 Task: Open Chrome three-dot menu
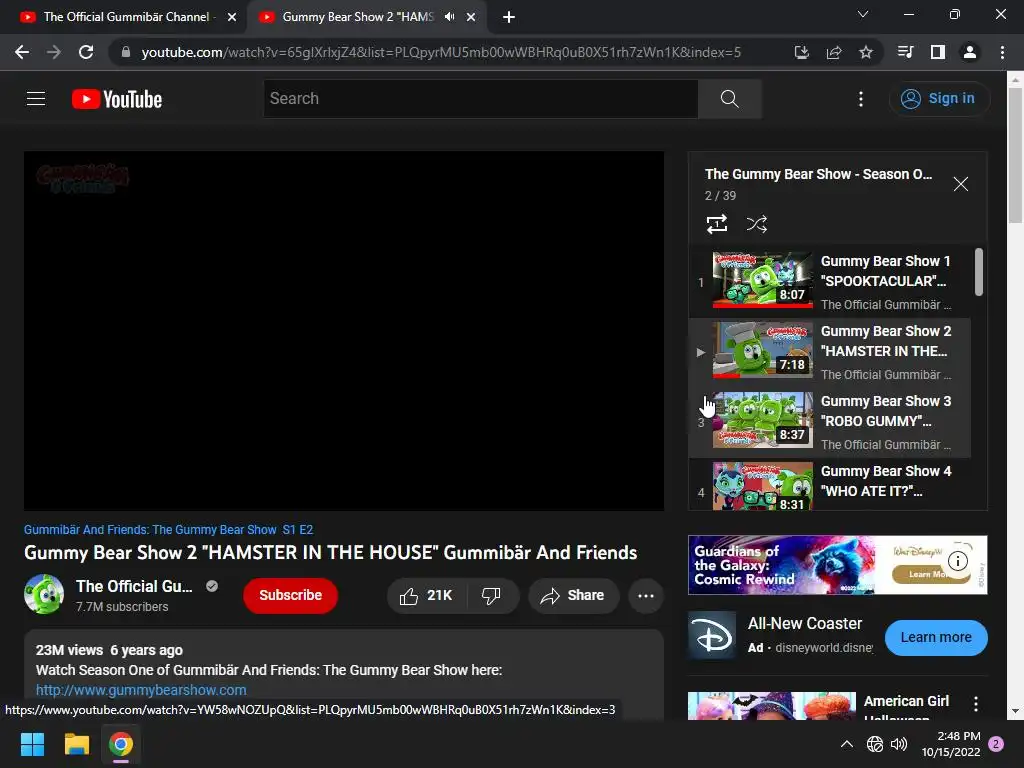tap(1002, 52)
